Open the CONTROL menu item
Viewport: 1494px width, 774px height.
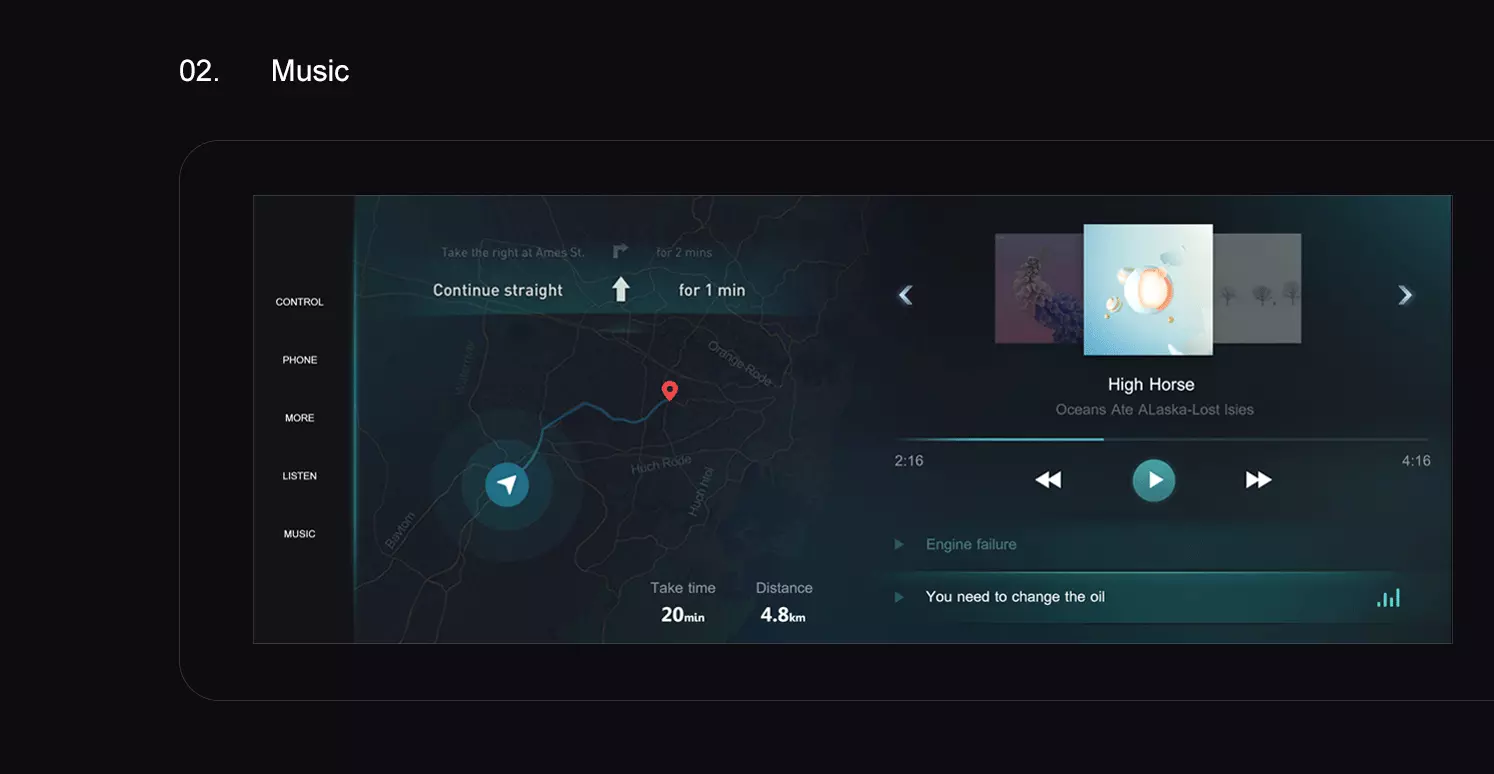(299, 302)
